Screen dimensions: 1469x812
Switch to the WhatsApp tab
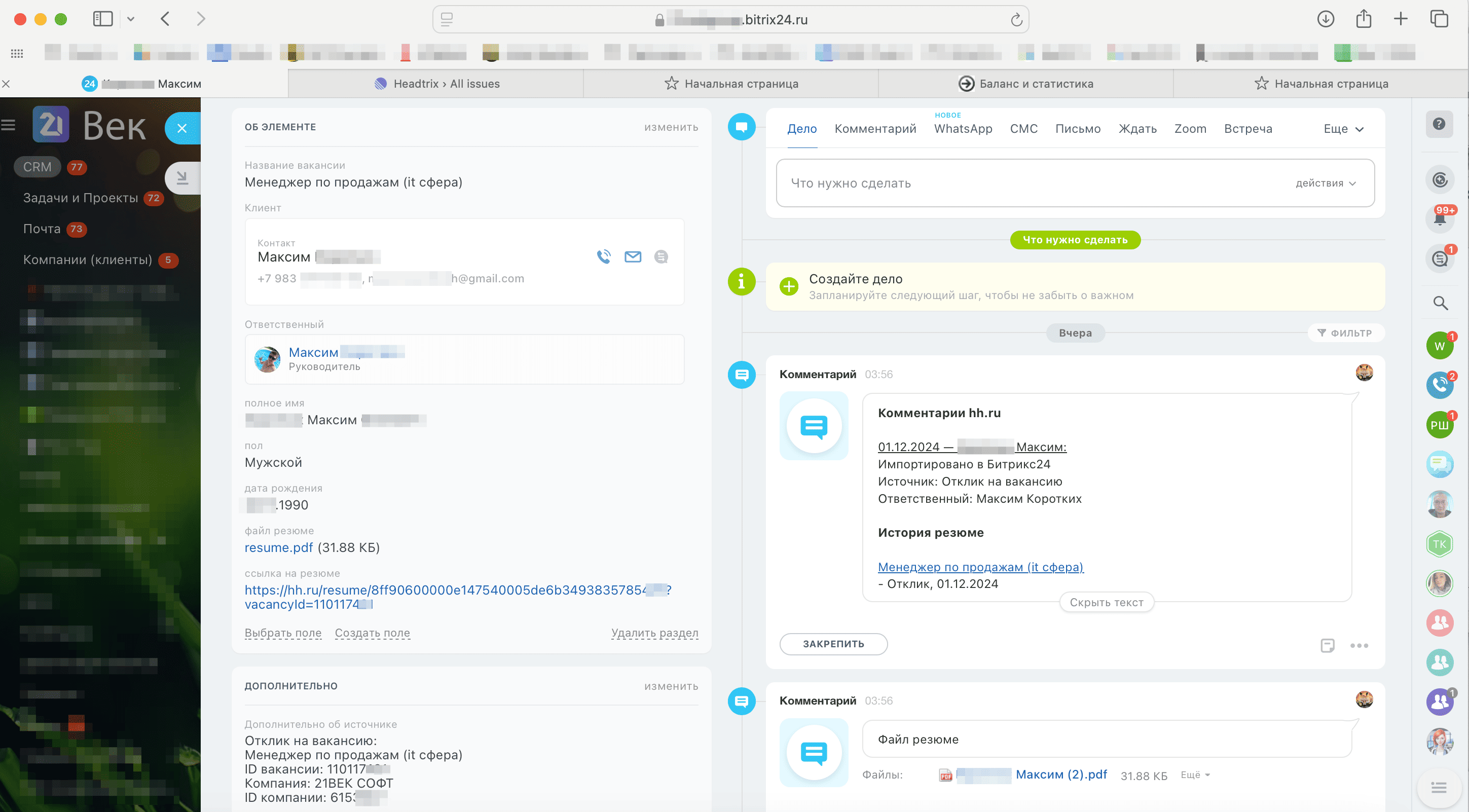tap(963, 129)
